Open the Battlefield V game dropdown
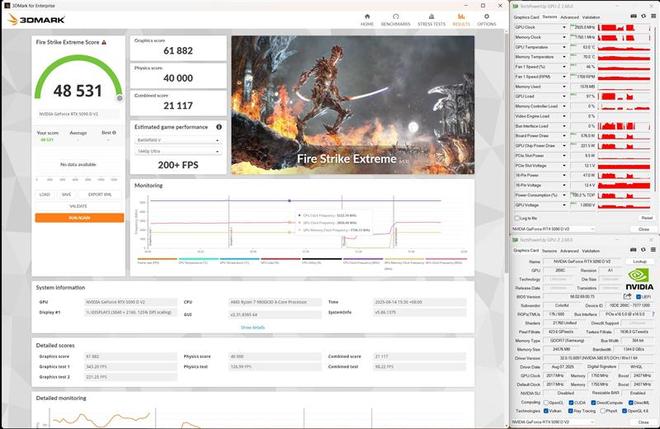This screenshot has width=660, height=429. click(177, 140)
